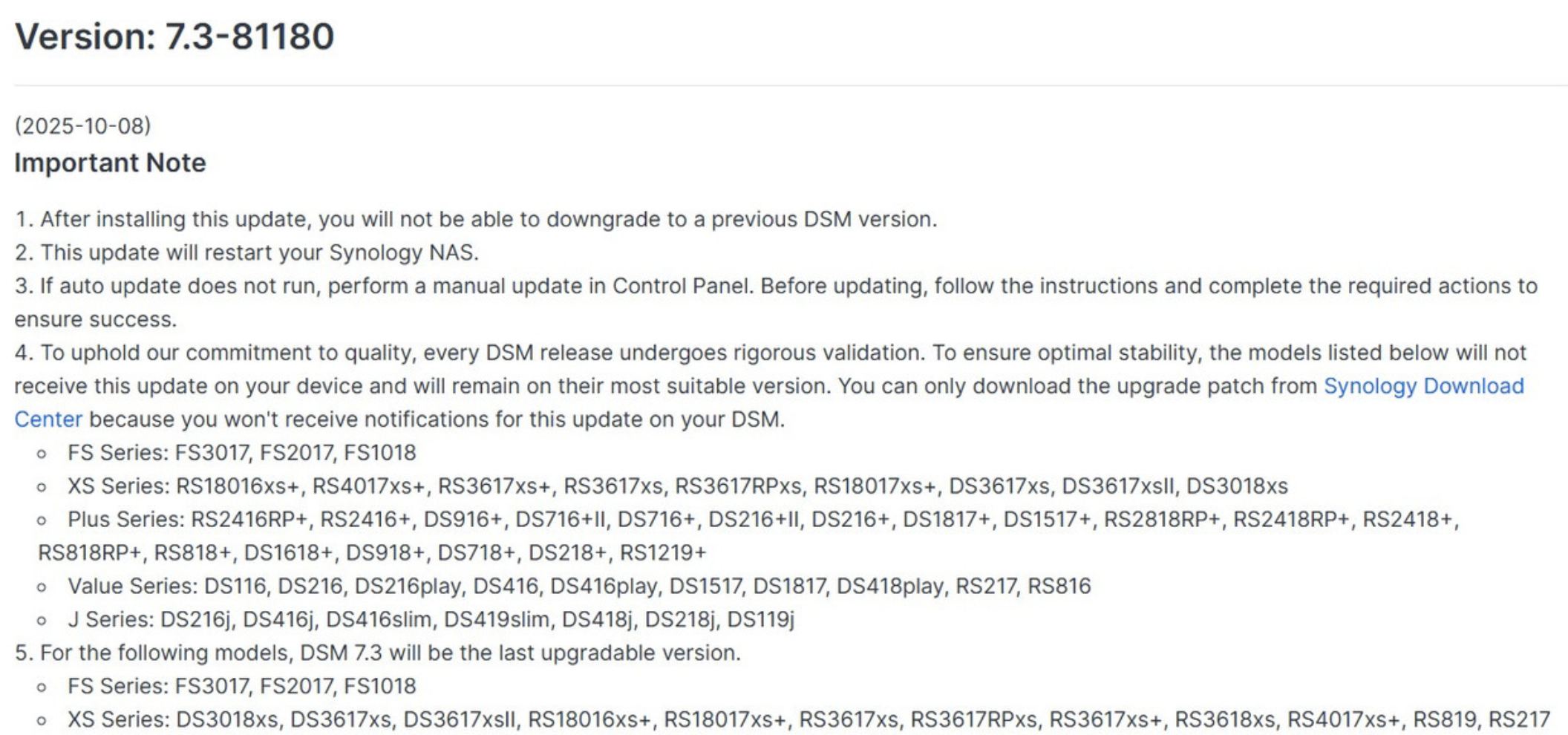Click the Important Note heading
The height and width of the screenshot is (735, 1568).
110,163
